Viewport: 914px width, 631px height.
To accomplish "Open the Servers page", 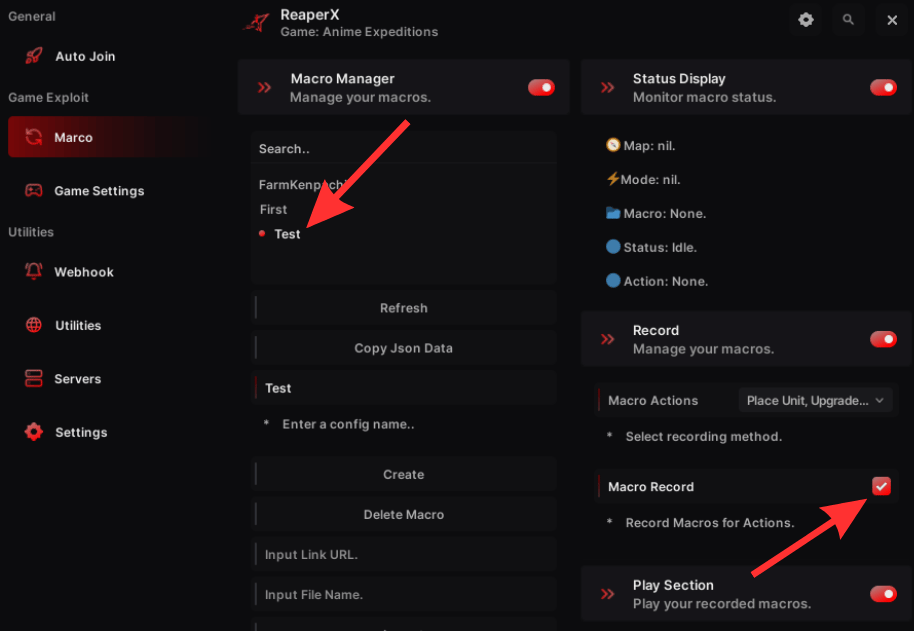I will coord(108,379).
